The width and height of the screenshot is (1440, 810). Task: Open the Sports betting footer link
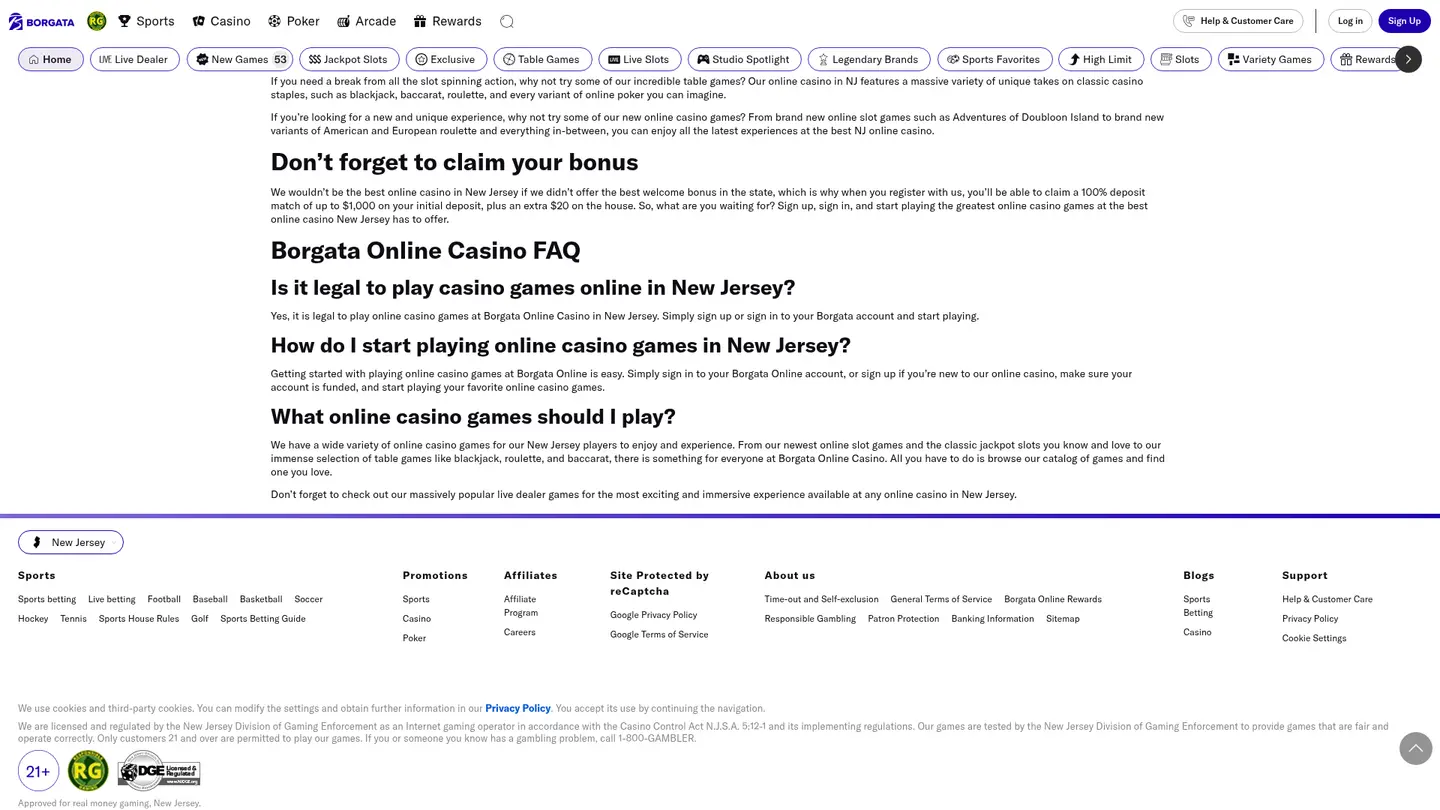tap(47, 599)
